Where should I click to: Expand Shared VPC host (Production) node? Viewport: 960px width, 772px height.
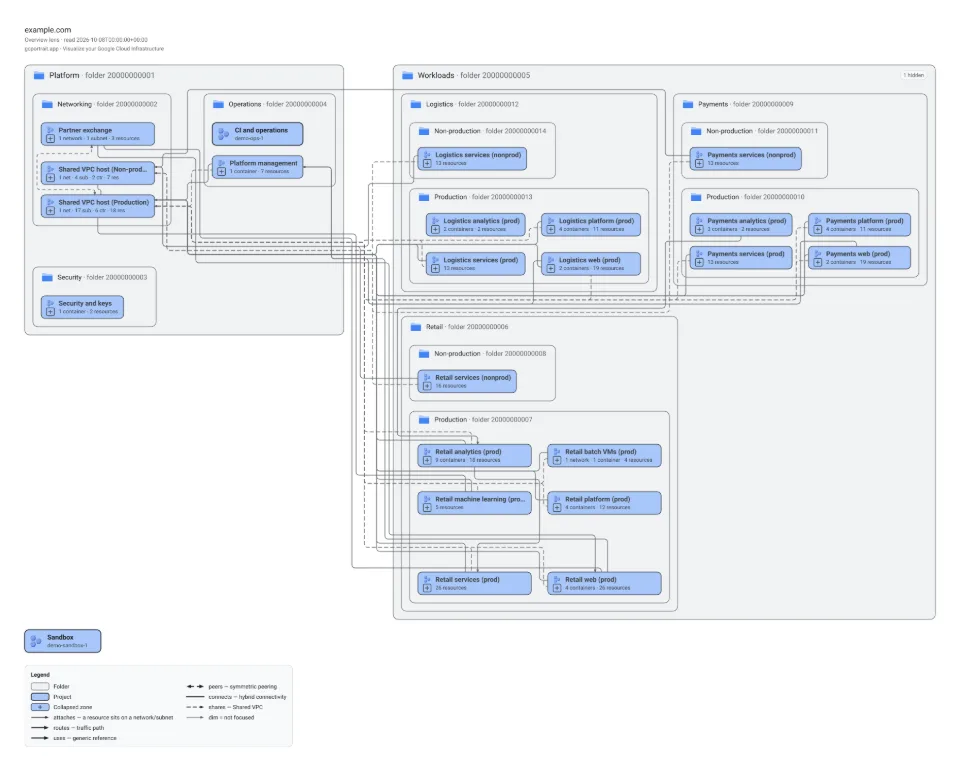pyautogui.click(x=50, y=211)
